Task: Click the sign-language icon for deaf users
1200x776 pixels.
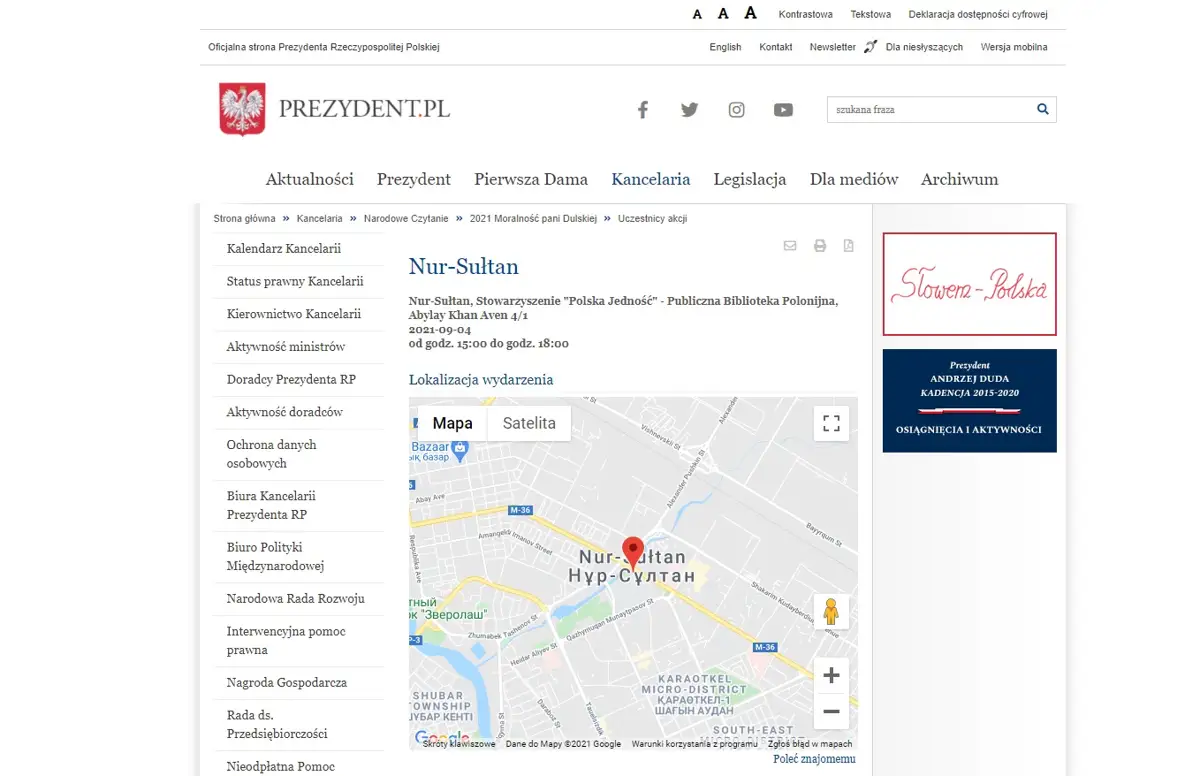Action: 870,47
